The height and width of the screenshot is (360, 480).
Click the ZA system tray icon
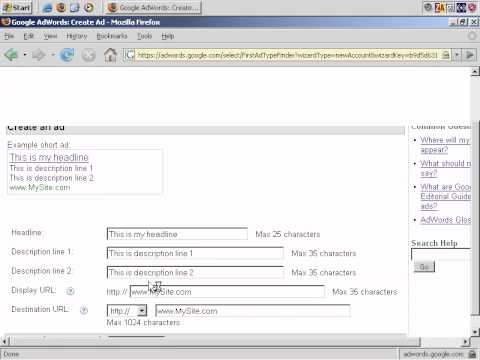click(x=439, y=7)
